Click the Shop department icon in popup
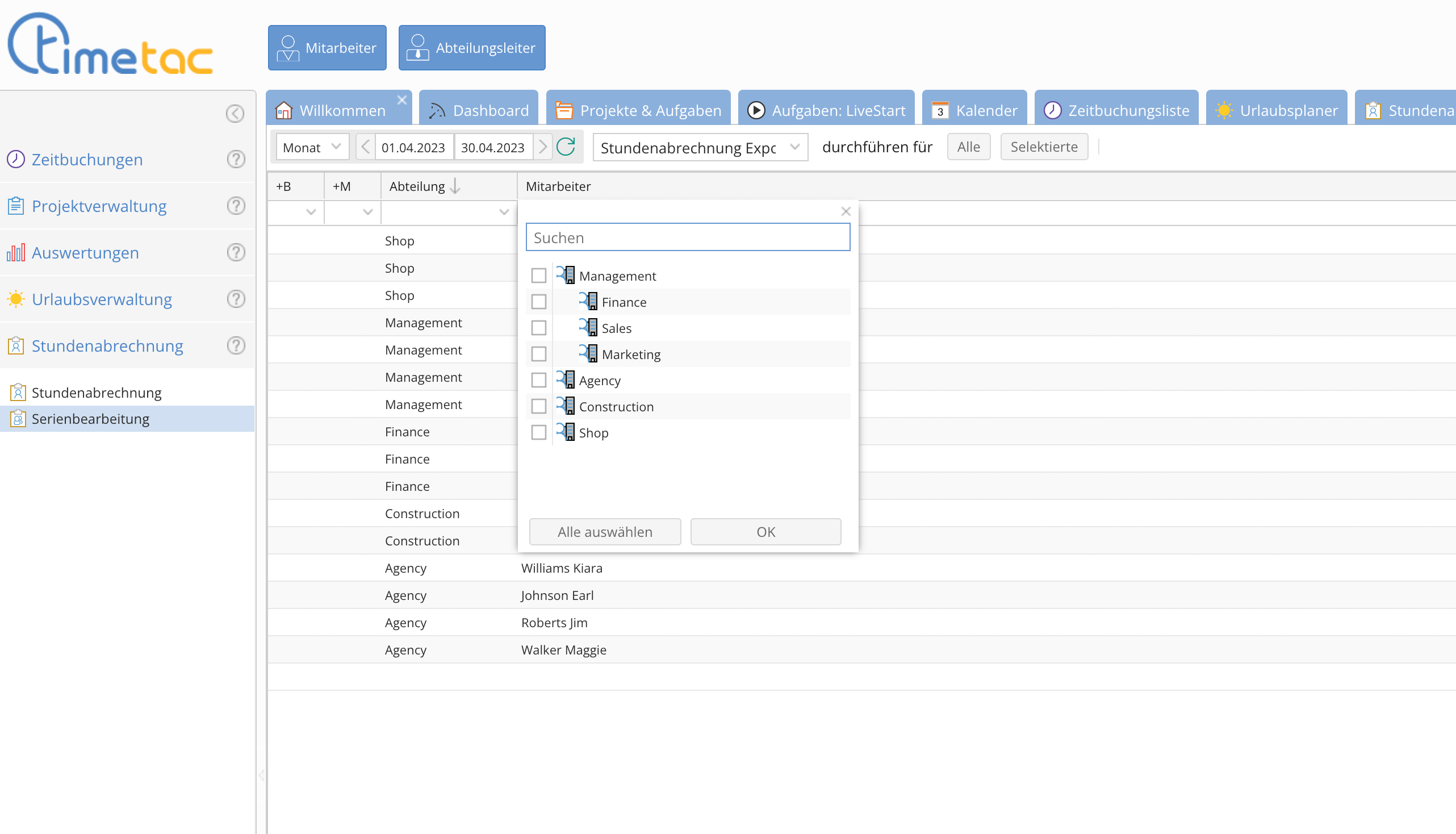This screenshot has height=834, width=1456. coord(566,431)
